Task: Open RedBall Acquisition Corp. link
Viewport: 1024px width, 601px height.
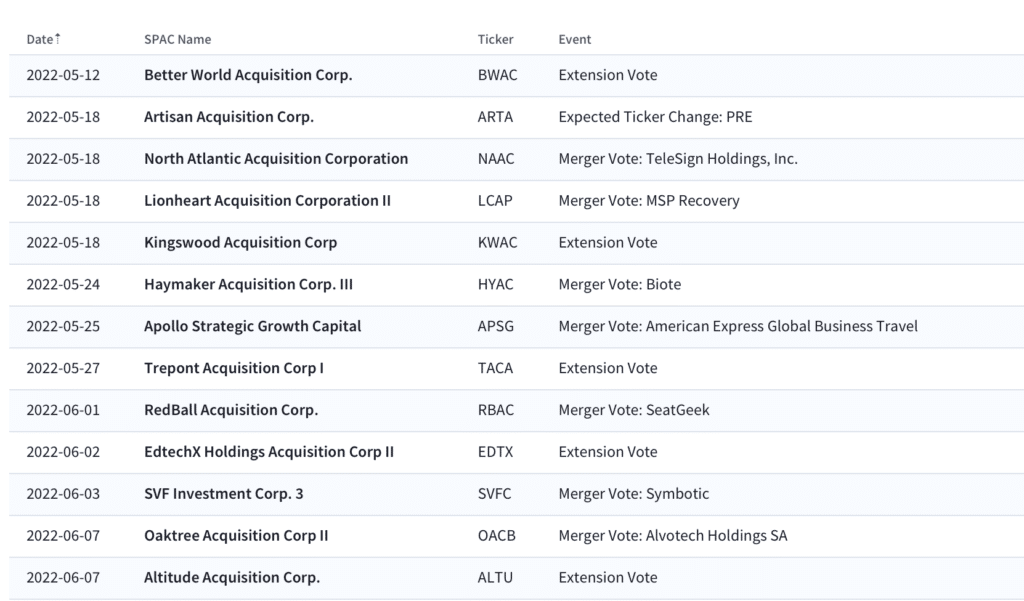Action: 231,410
